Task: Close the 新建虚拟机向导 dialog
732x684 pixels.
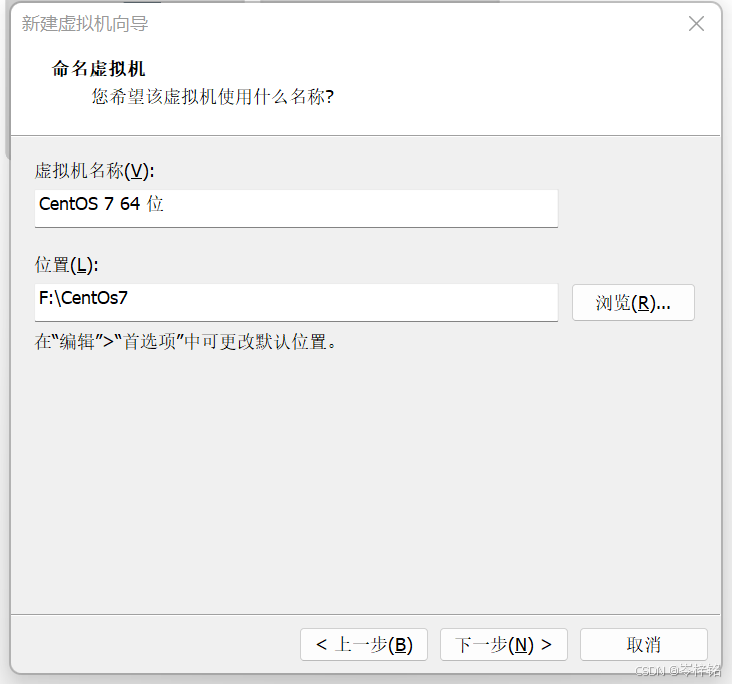Action: coord(696,23)
